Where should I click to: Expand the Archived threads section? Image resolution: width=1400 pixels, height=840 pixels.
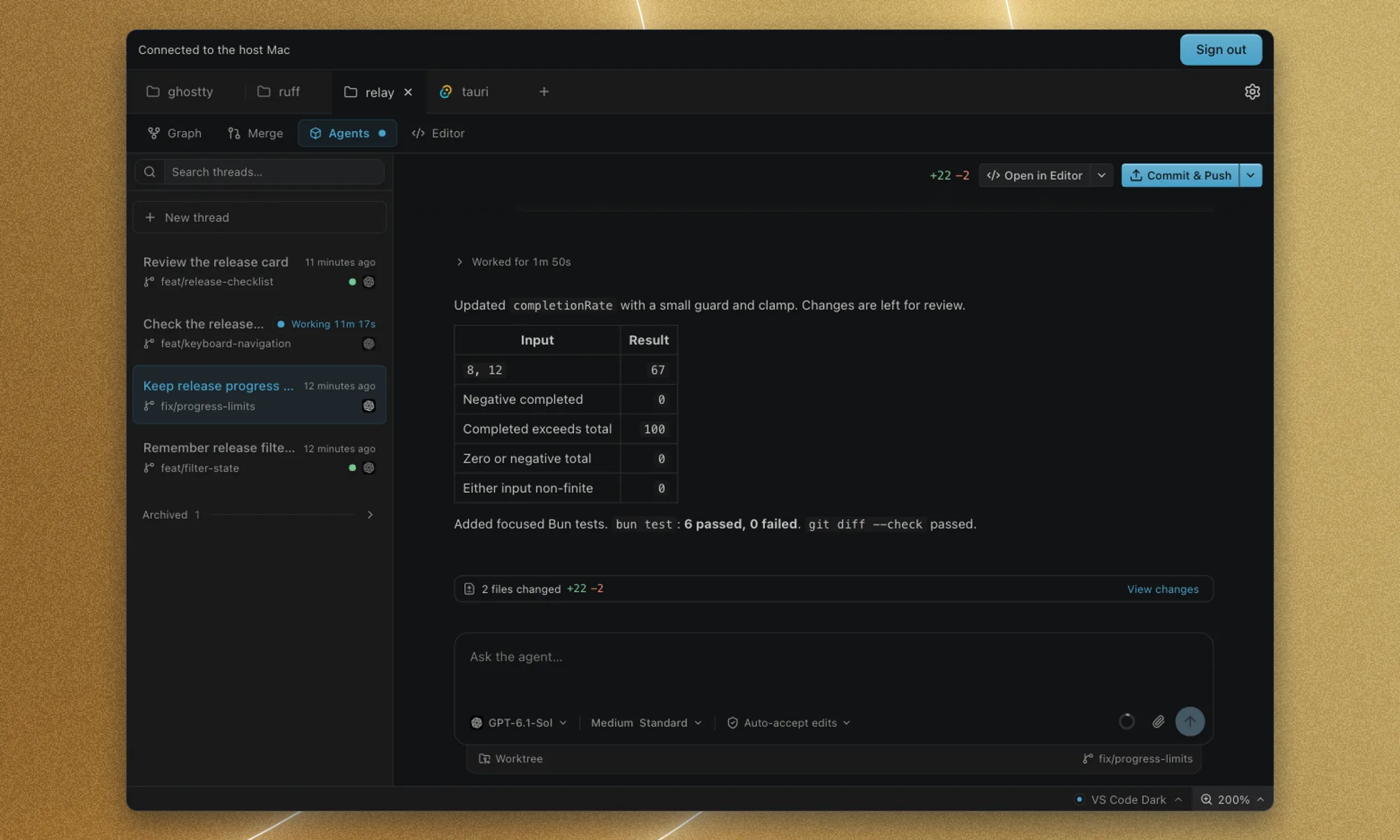[259, 514]
